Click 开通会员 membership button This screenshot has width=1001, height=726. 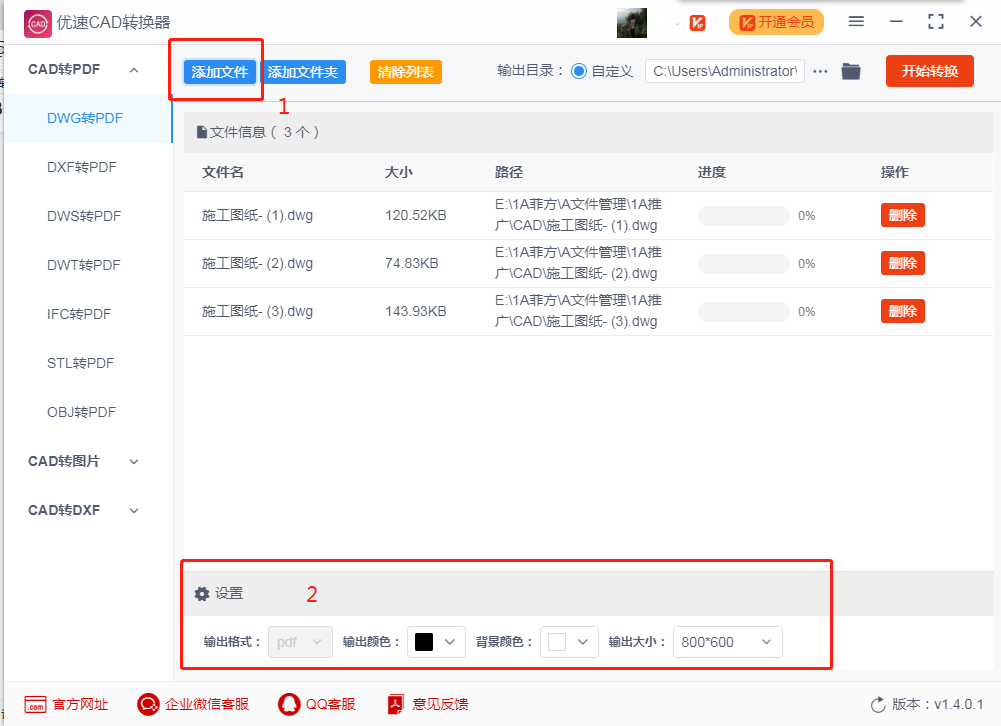[x=776, y=22]
